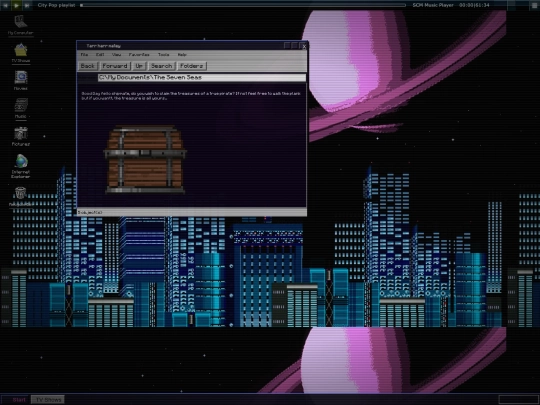
Task: Click the Search toolbar button
Action: (162, 66)
